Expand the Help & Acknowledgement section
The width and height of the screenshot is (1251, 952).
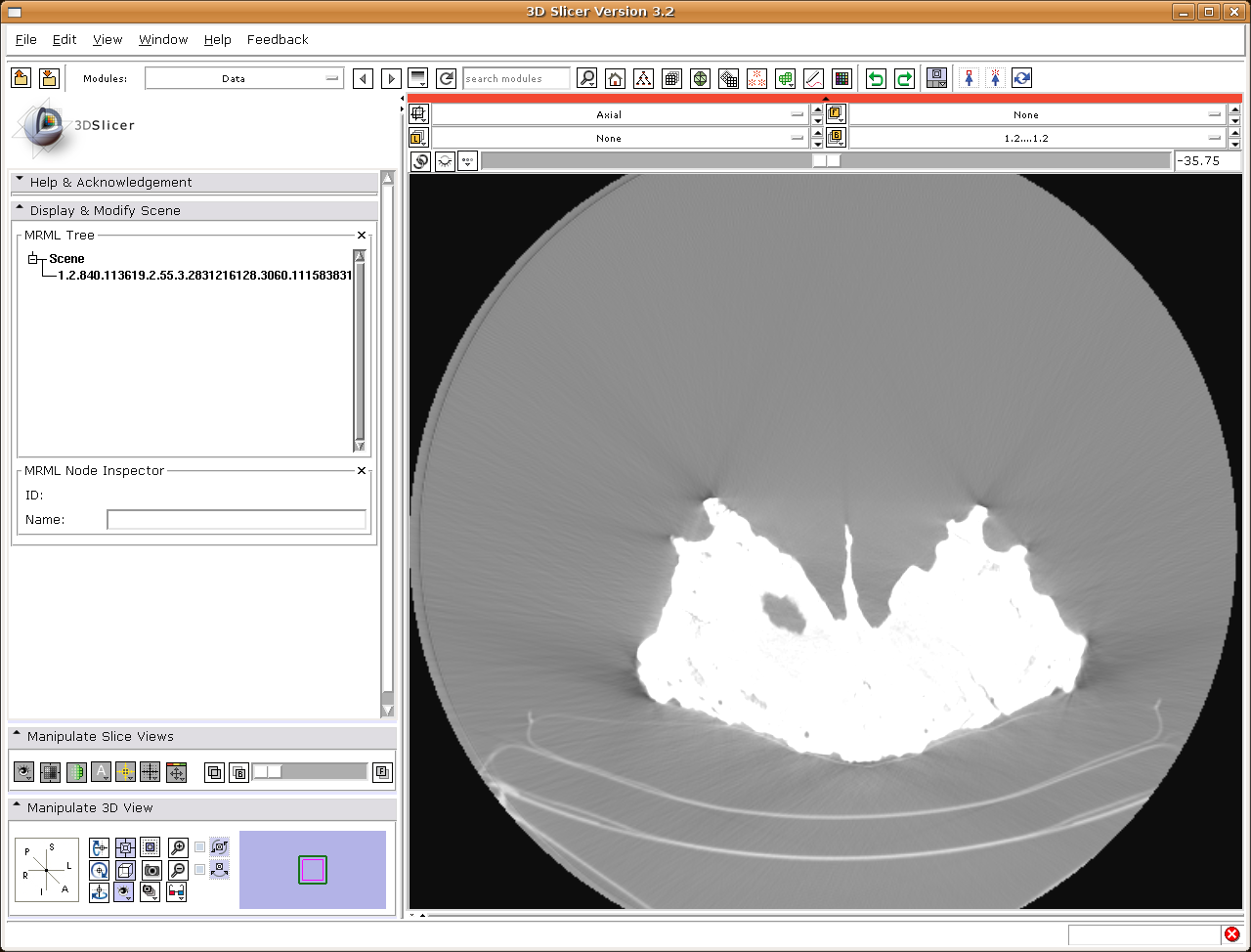tap(194, 182)
